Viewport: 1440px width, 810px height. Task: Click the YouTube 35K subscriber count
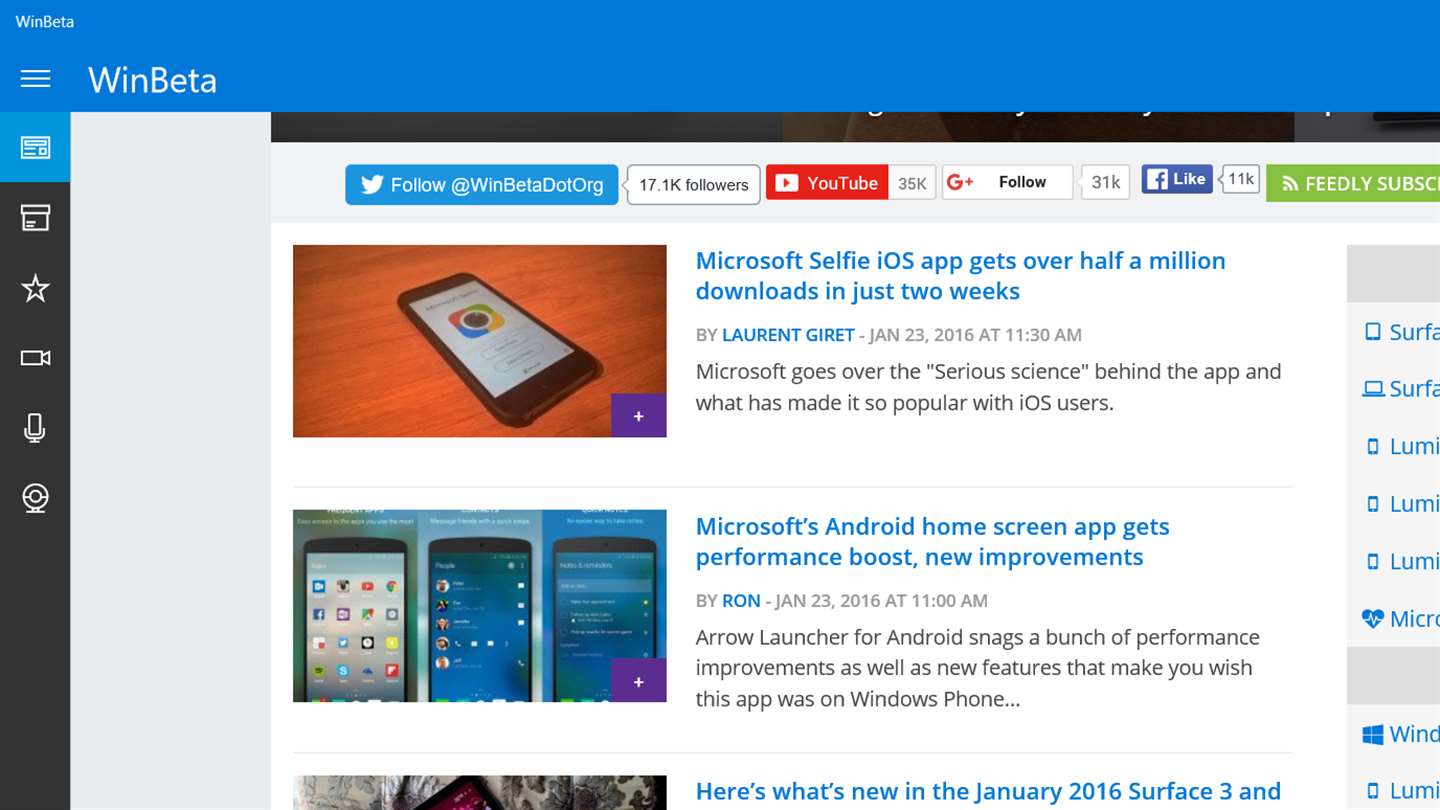(x=912, y=183)
